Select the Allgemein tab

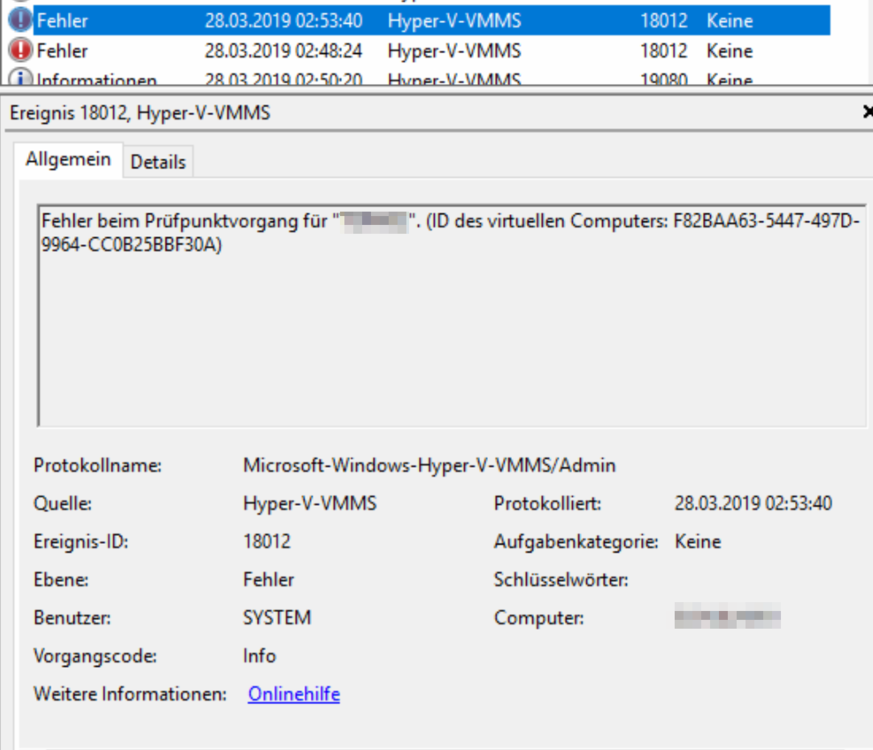click(x=68, y=160)
